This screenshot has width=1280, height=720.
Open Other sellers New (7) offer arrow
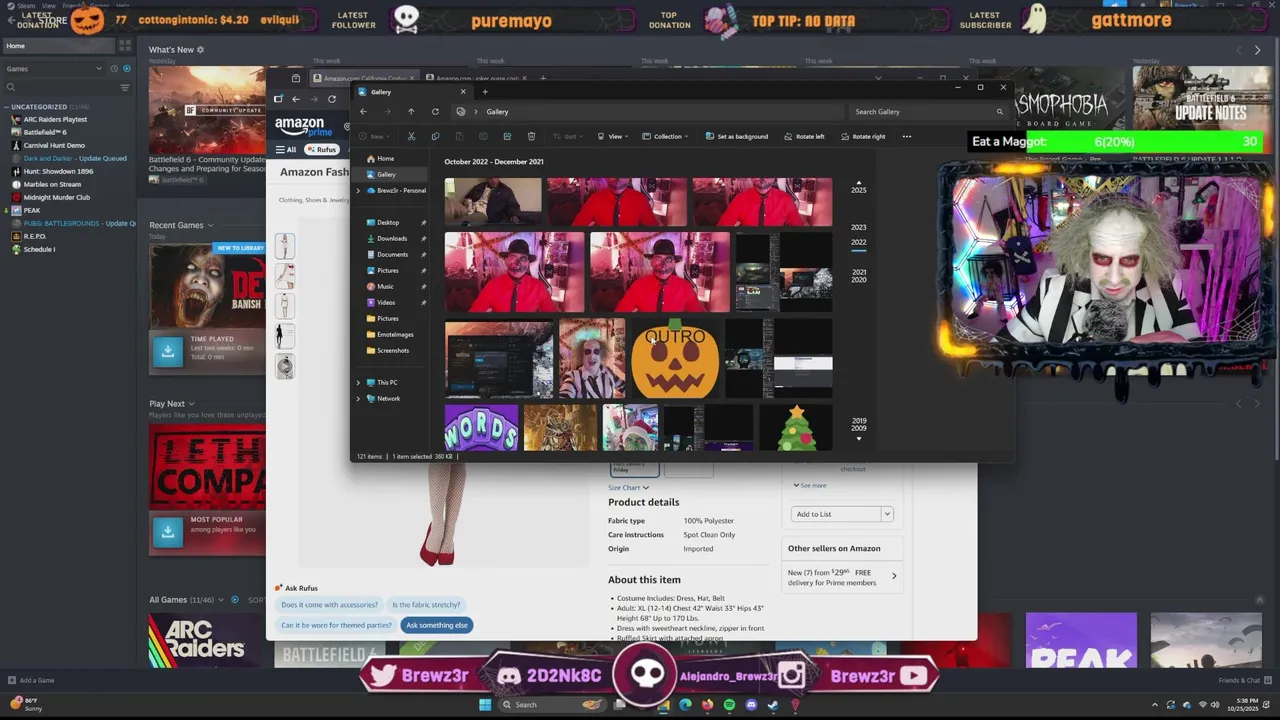(894, 576)
